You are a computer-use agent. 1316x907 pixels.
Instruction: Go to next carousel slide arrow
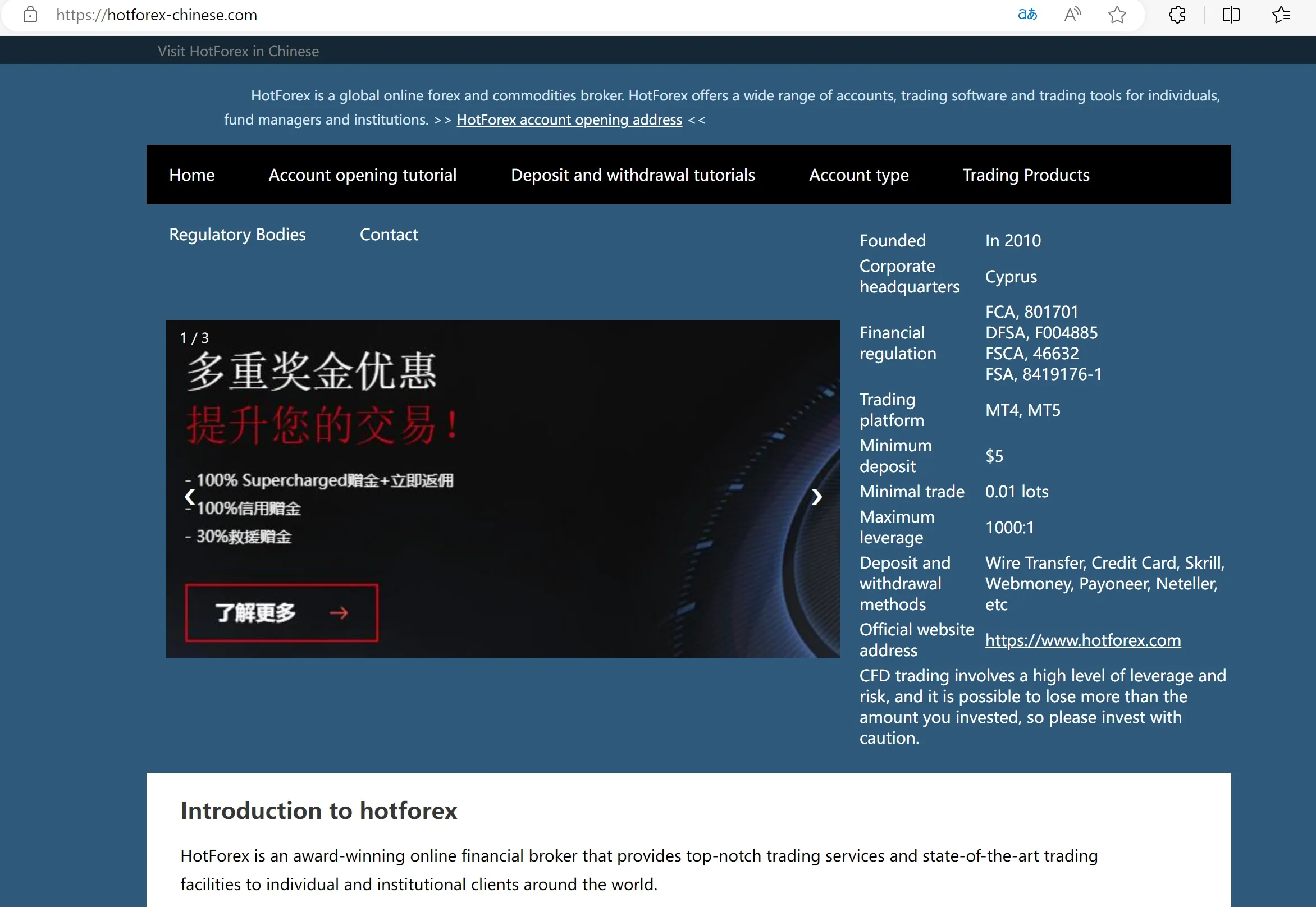coord(816,497)
